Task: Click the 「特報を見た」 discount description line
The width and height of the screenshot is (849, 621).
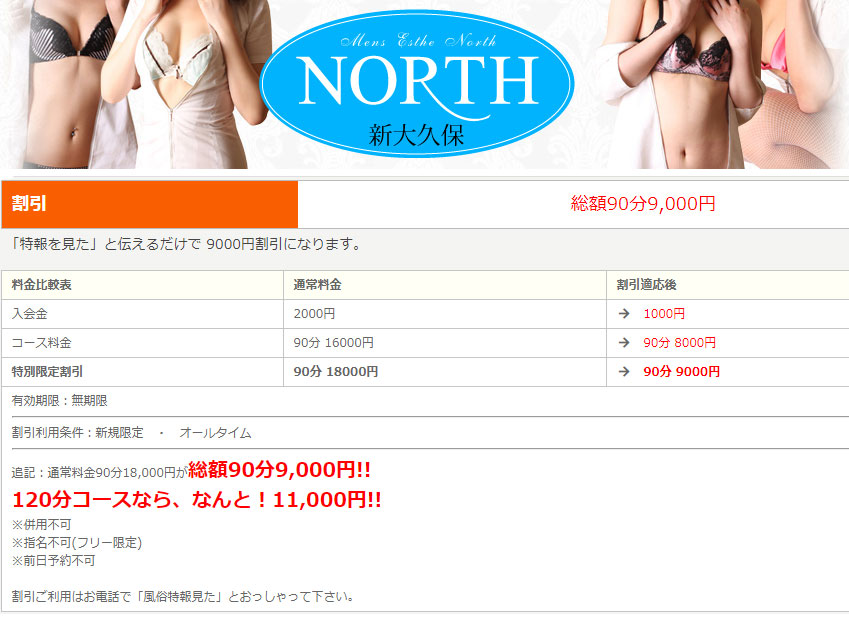Action: tap(186, 244)
